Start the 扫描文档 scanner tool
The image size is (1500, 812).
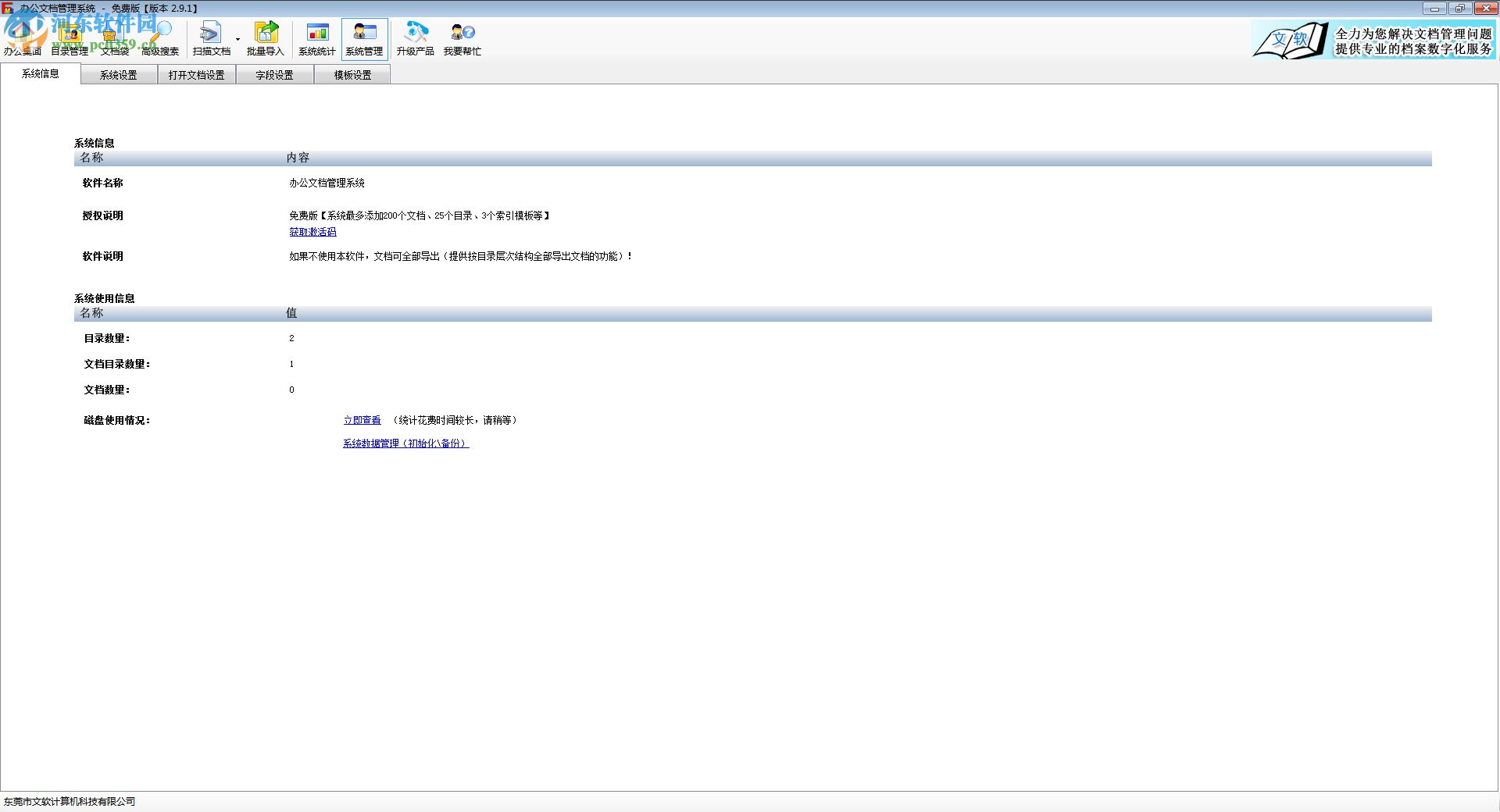[x=211, y=39]
